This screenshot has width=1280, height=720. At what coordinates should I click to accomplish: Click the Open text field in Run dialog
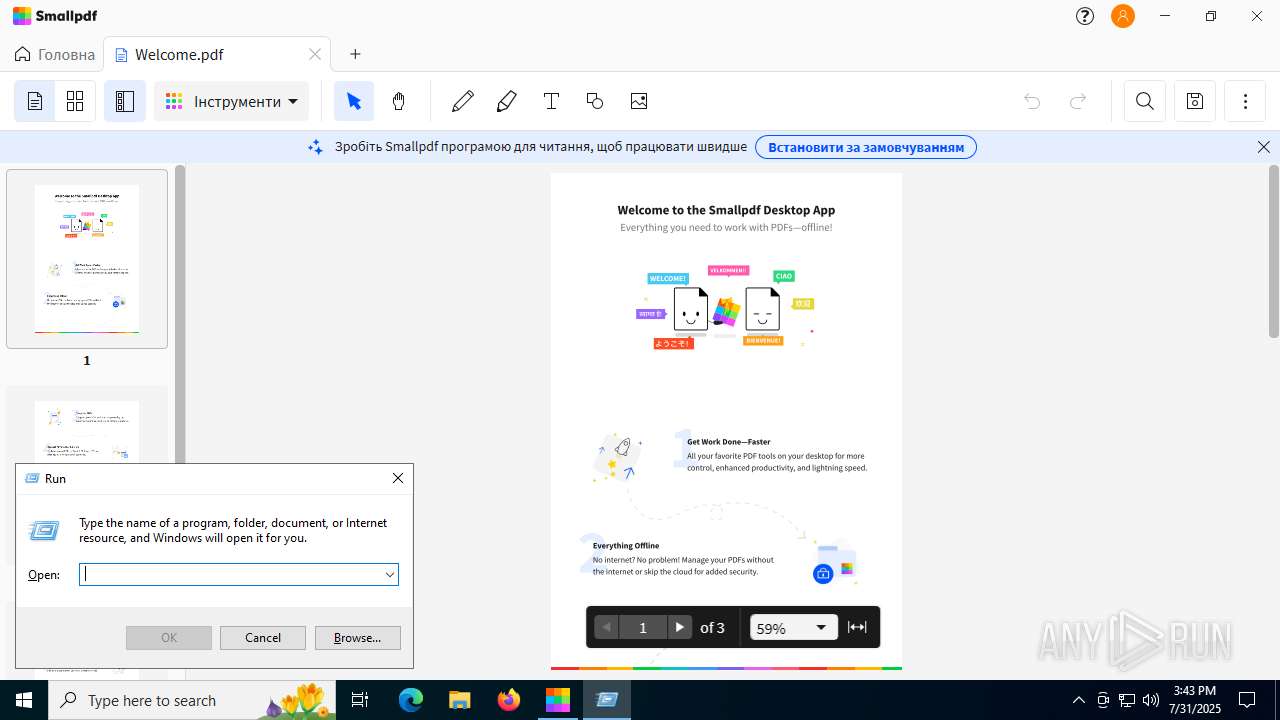pos(232,574)
